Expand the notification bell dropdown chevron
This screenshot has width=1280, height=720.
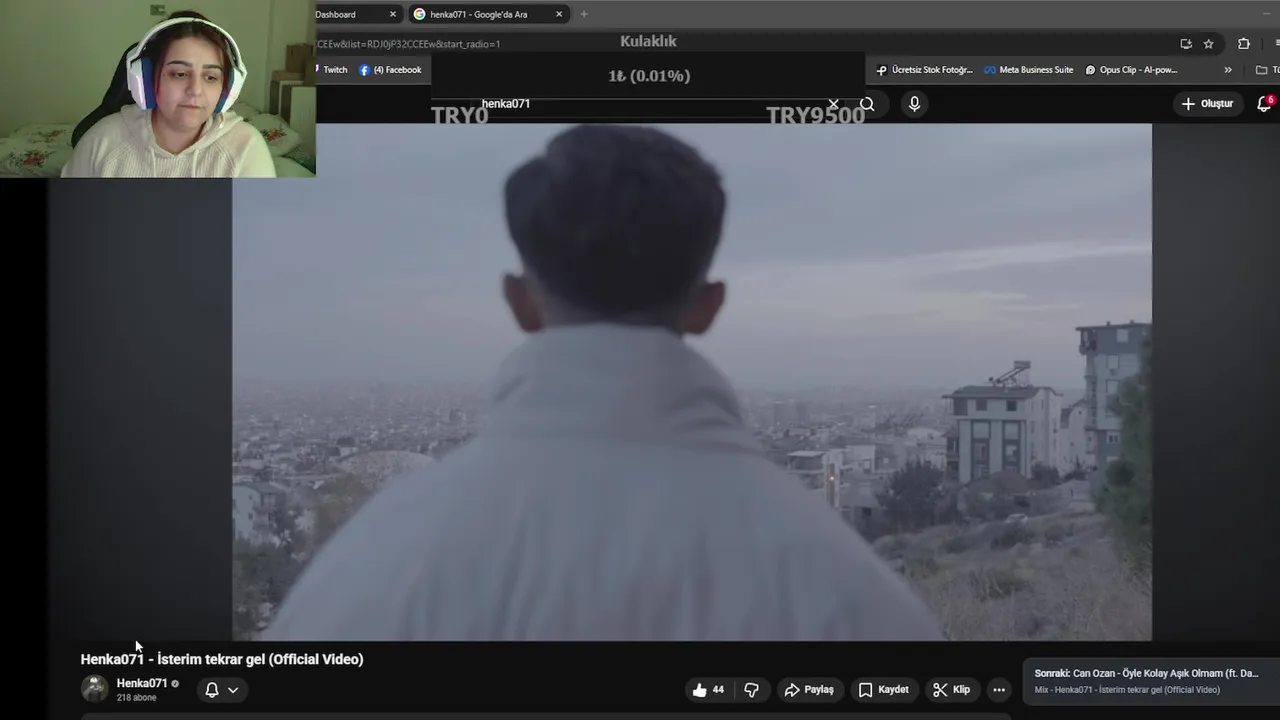[233, 690]
